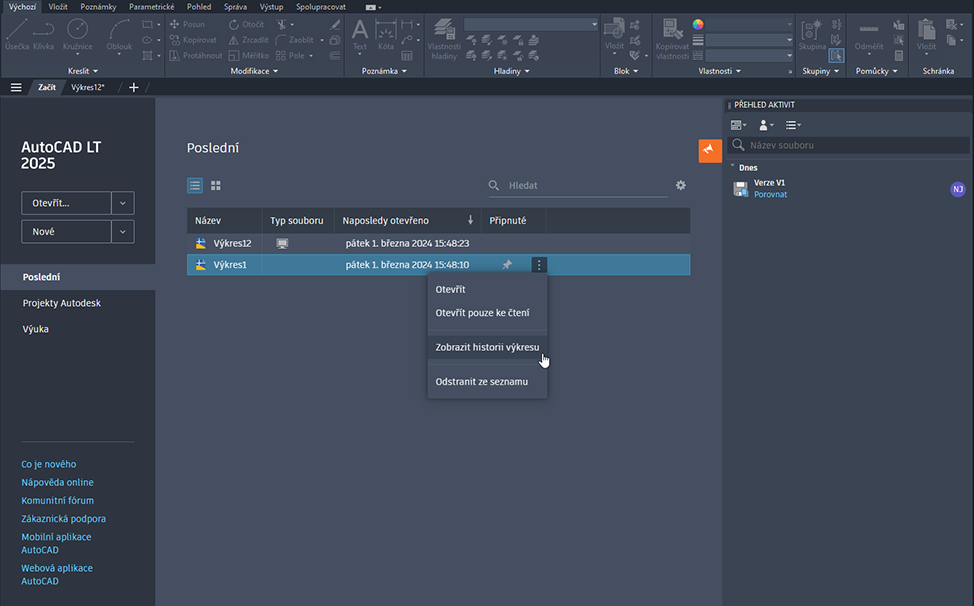Choose Otevřít pouze ke čtení
Screen dimensions: 974x606
point(488,313)
